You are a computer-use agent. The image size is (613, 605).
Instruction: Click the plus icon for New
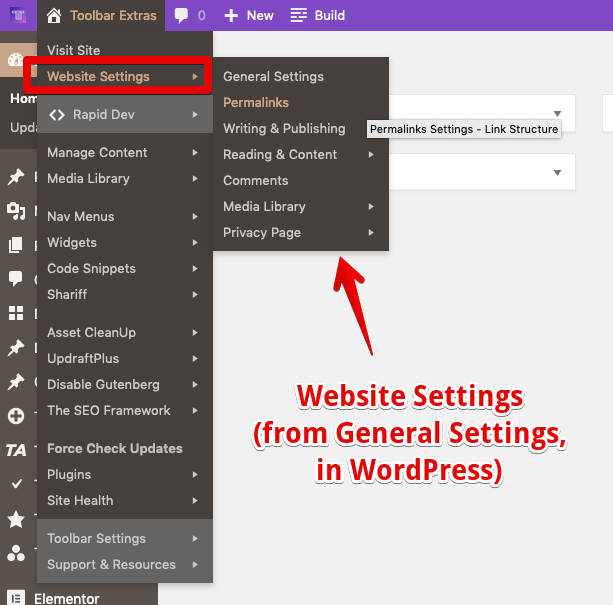coord(231,16)
